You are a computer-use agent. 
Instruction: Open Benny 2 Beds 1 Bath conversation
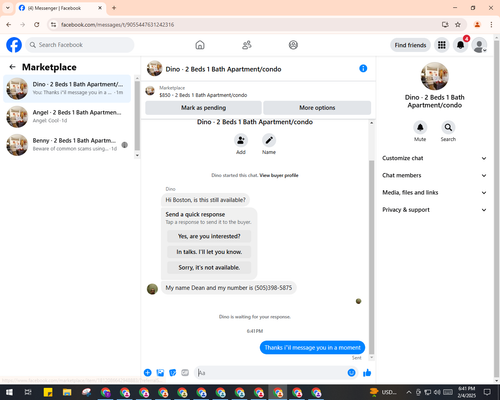pos(67,145)
